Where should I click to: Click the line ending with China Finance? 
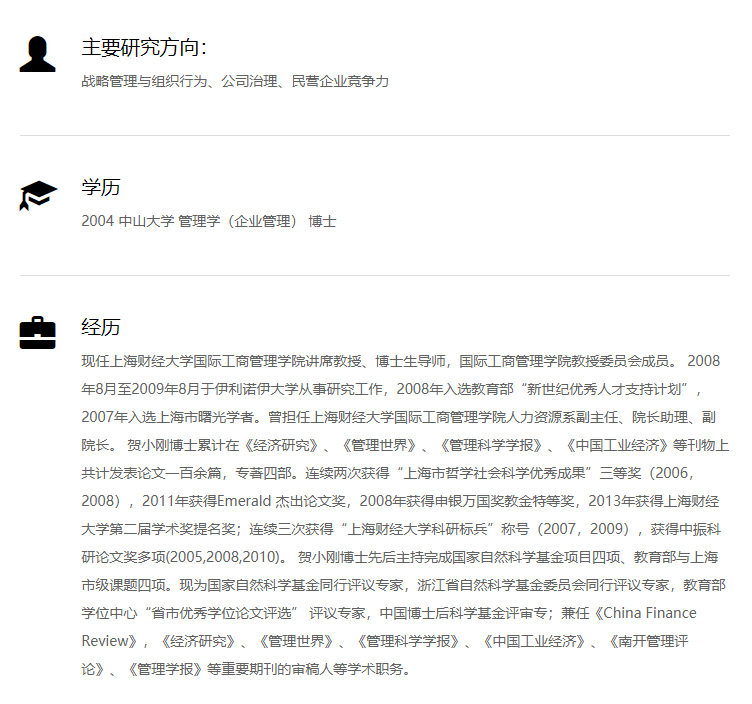point(389,613)
